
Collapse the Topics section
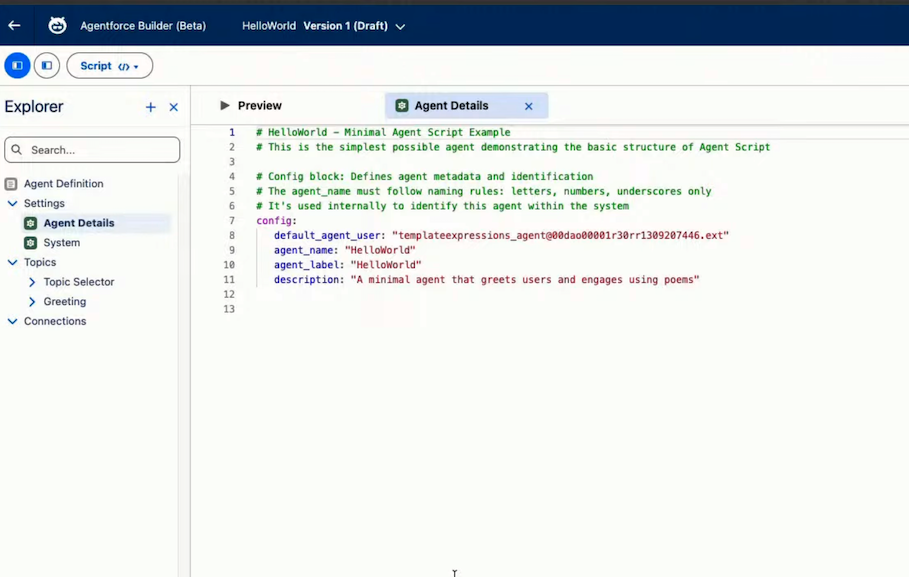point(12,263)
